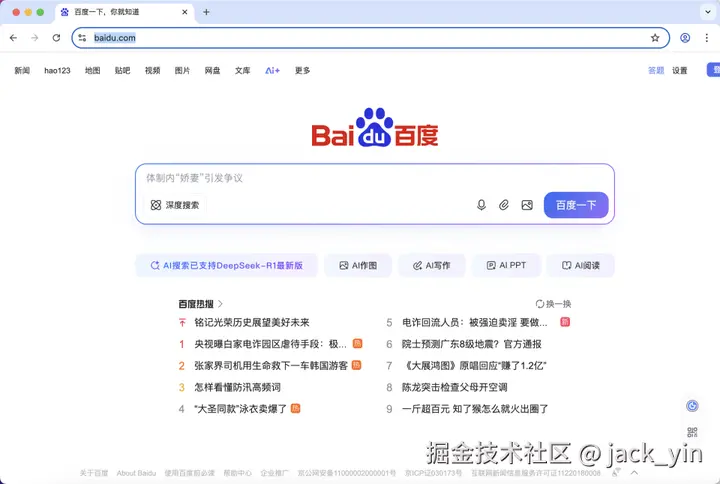Image resolution: width=720 pixels, height=484 pixels.
Task: Open 《大展鸿图》原唱回应 headline
Action: (x=474, y=366)
